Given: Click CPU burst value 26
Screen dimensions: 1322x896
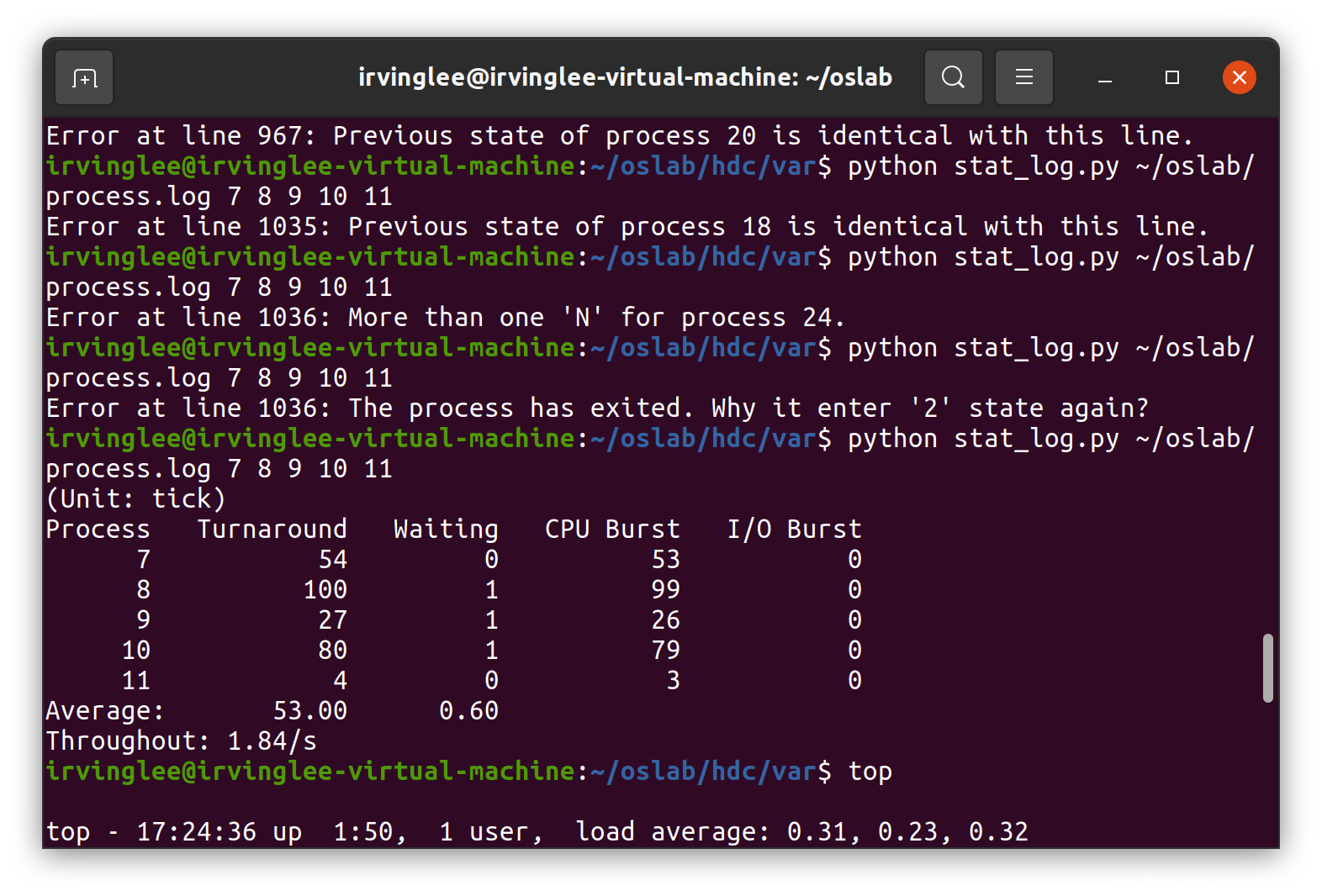Looking at the screenshot, I should (665, 619).
